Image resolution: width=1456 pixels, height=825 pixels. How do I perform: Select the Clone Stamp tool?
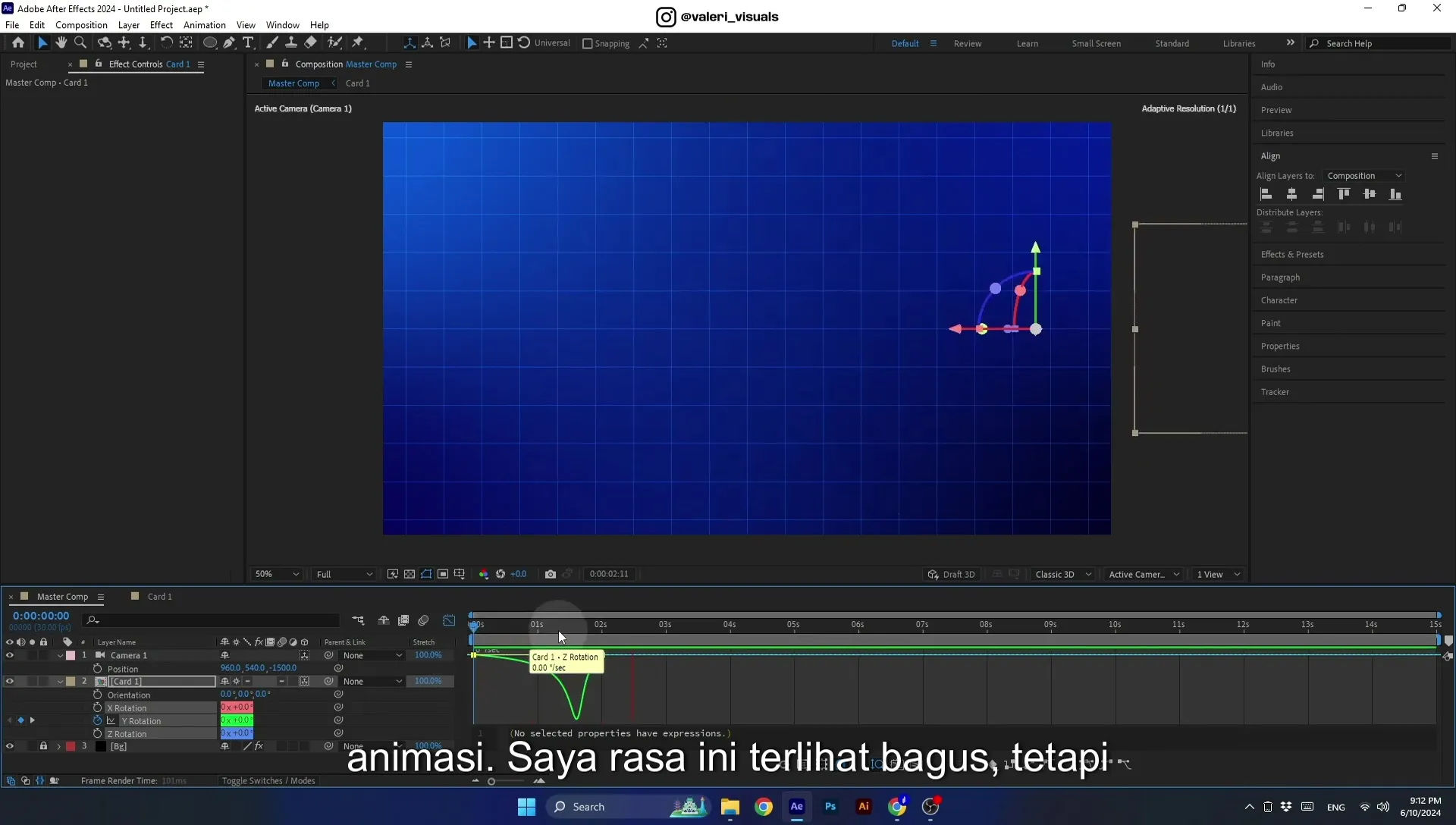(290, 43)
